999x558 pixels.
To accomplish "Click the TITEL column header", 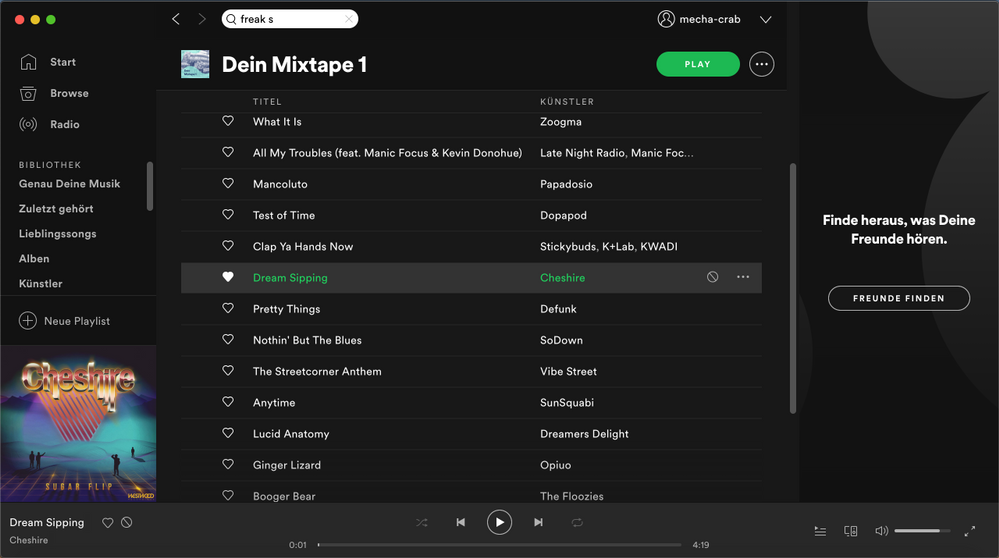I will [267, 101].
